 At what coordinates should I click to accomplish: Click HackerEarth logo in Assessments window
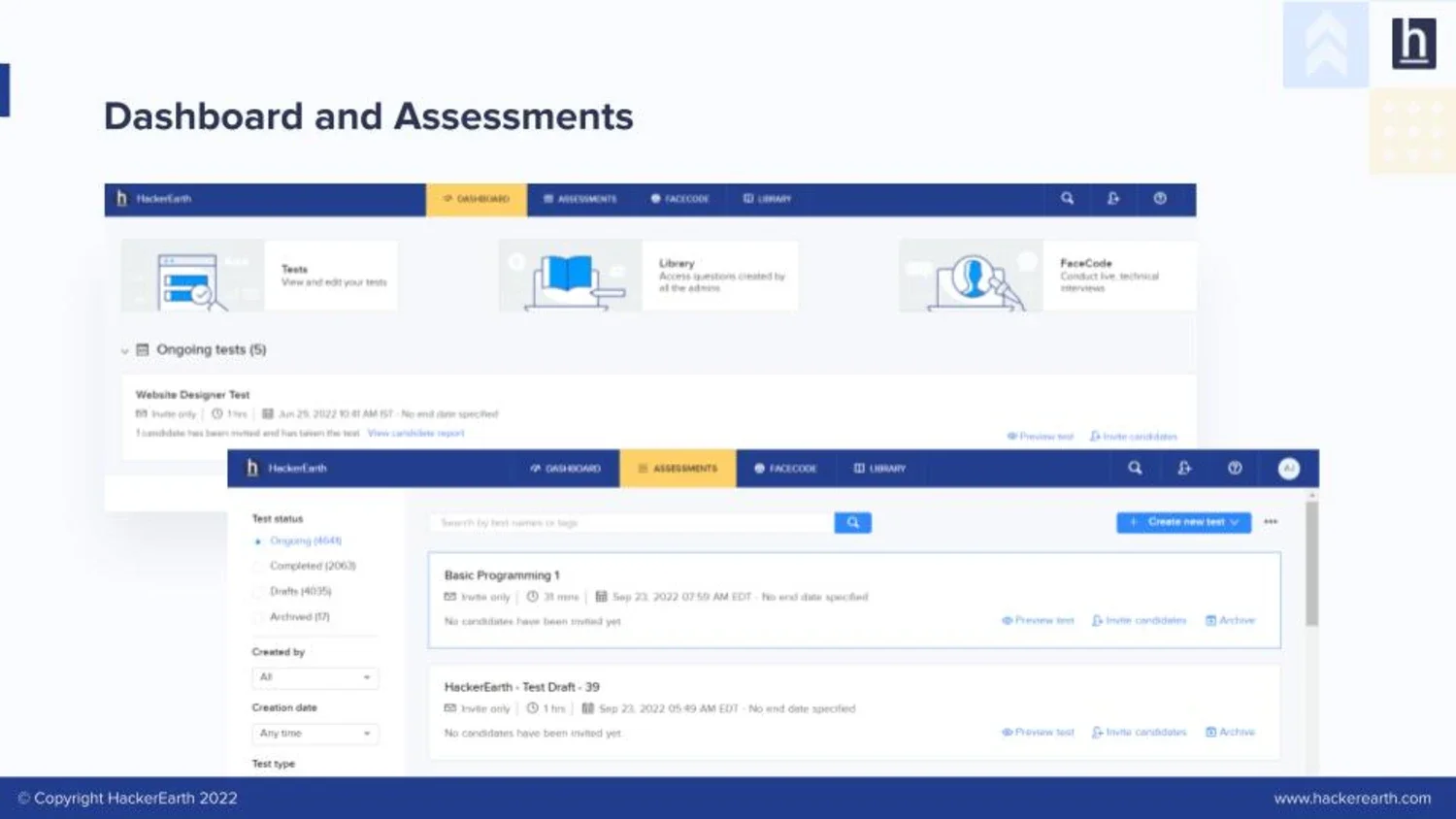pos(286,468)
